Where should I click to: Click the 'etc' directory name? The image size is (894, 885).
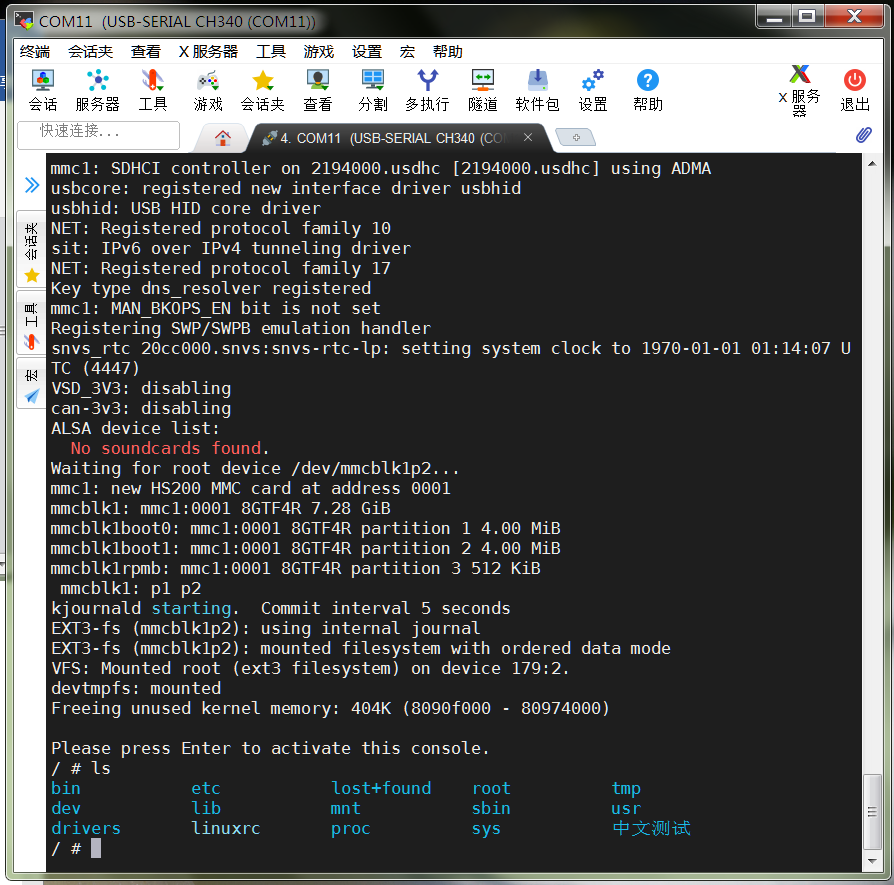(205, 788)
